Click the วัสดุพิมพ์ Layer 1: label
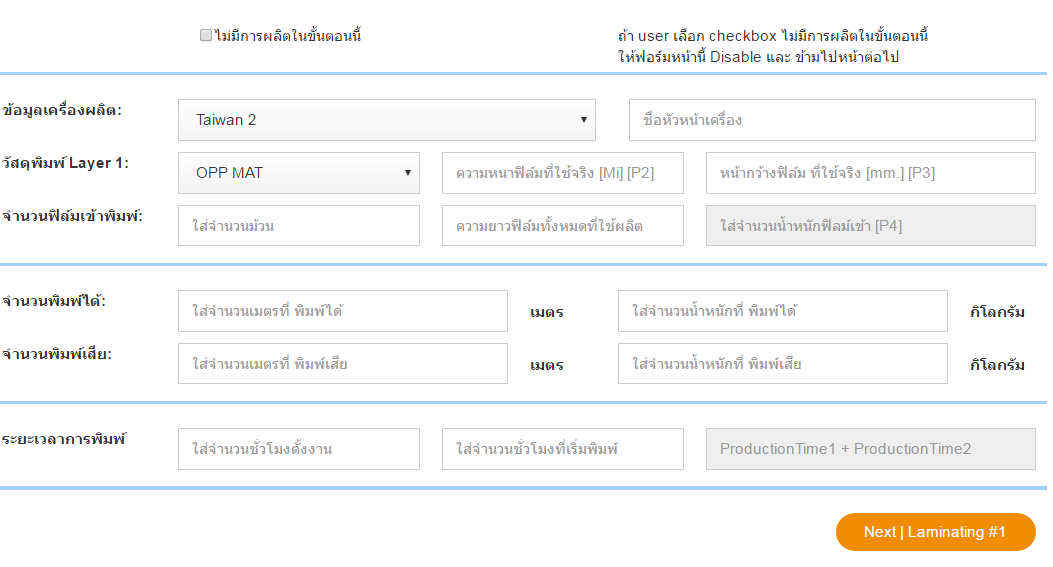The image size is (1053, 567). click(65, 163)
